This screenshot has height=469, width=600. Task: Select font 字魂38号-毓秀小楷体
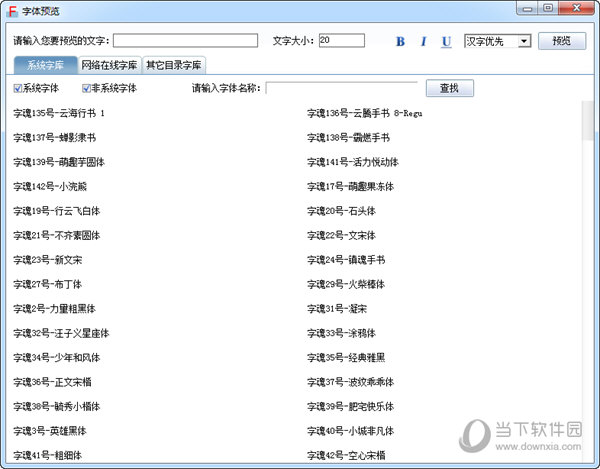57,407
